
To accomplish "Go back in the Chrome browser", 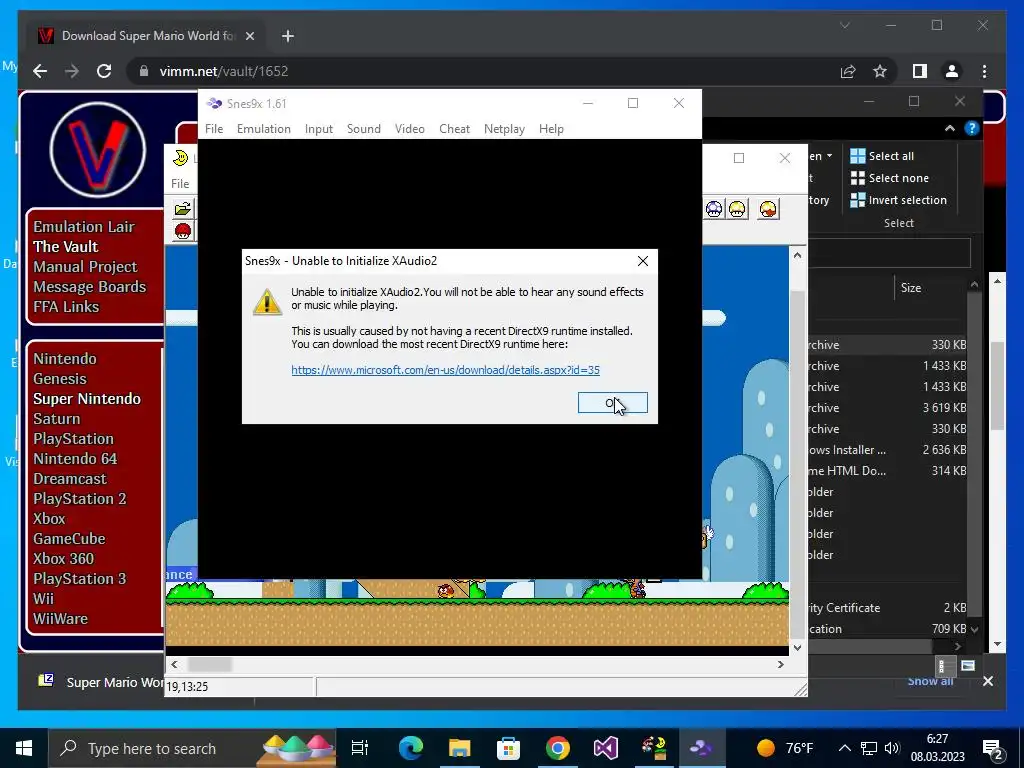I will (40, 71).
